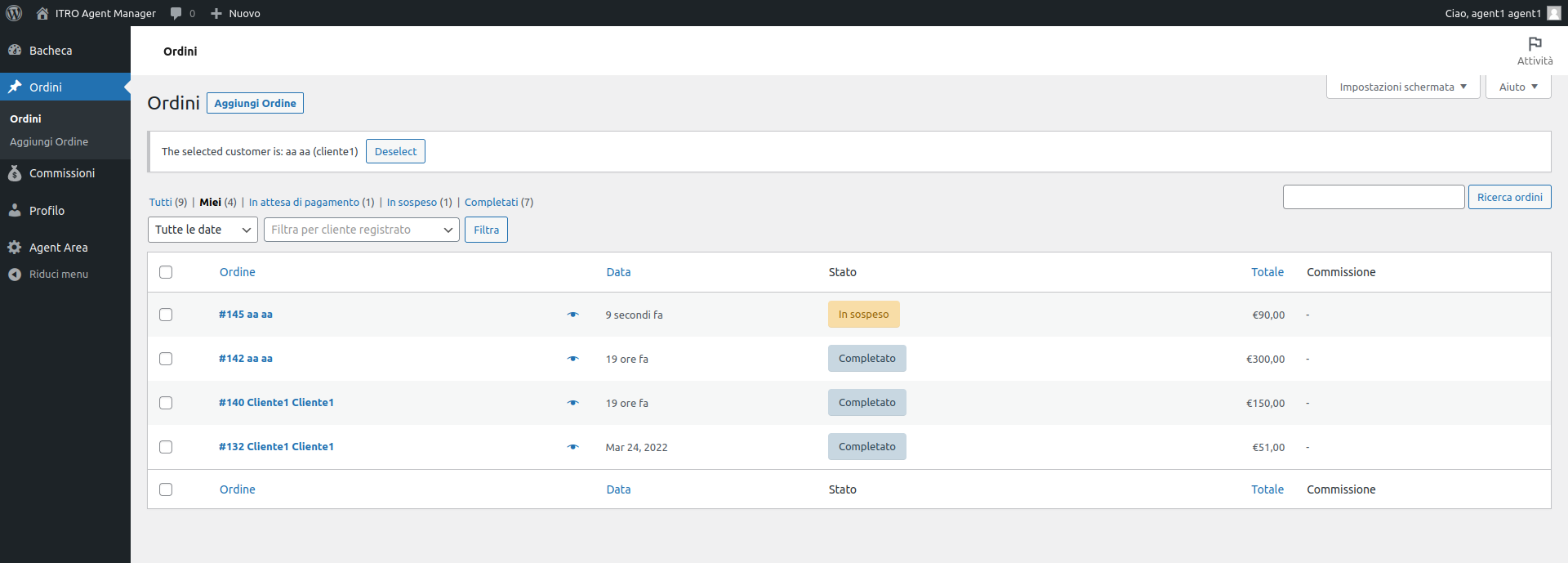Open Profilo menu item
Image resolution: width=1568 pixels, height=563 pixels.
tap(47, 211)
